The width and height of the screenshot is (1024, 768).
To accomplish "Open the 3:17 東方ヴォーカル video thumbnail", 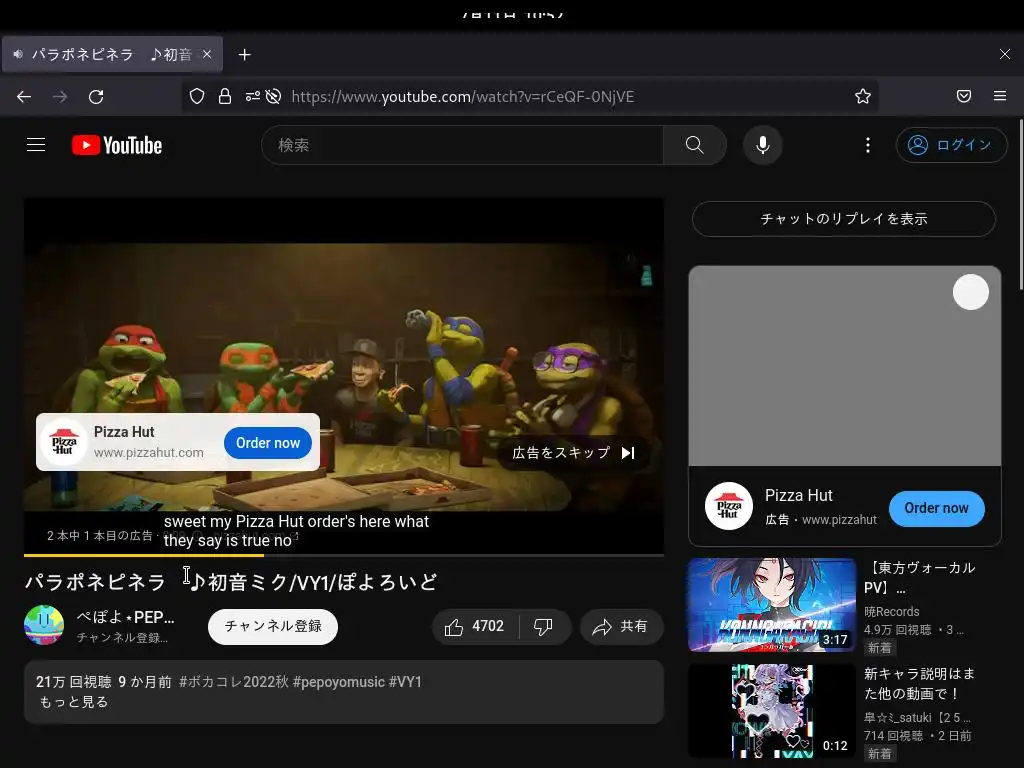I will tap(772, 605).
